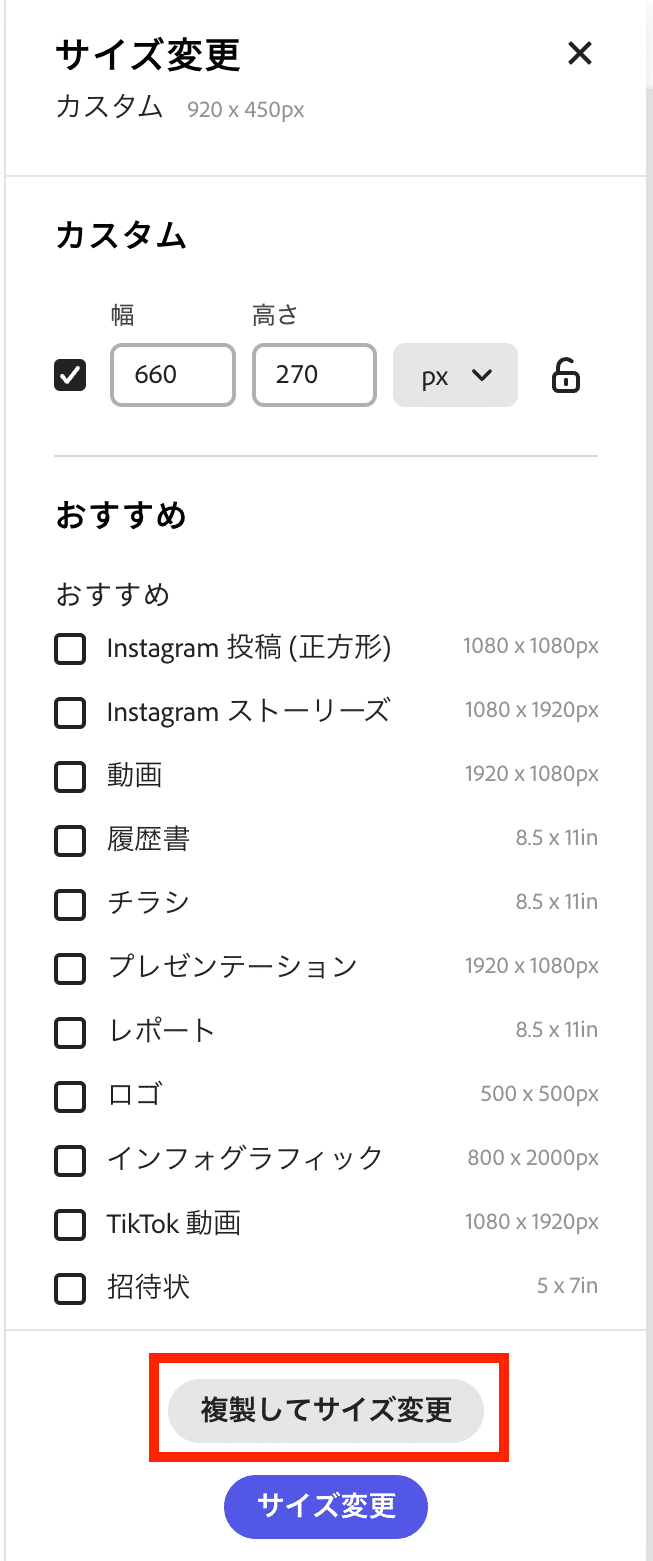This screenshot has width=653, height=1561.
Task: Select プレゼンテーション size checkbox
Action: click(70, 968)
